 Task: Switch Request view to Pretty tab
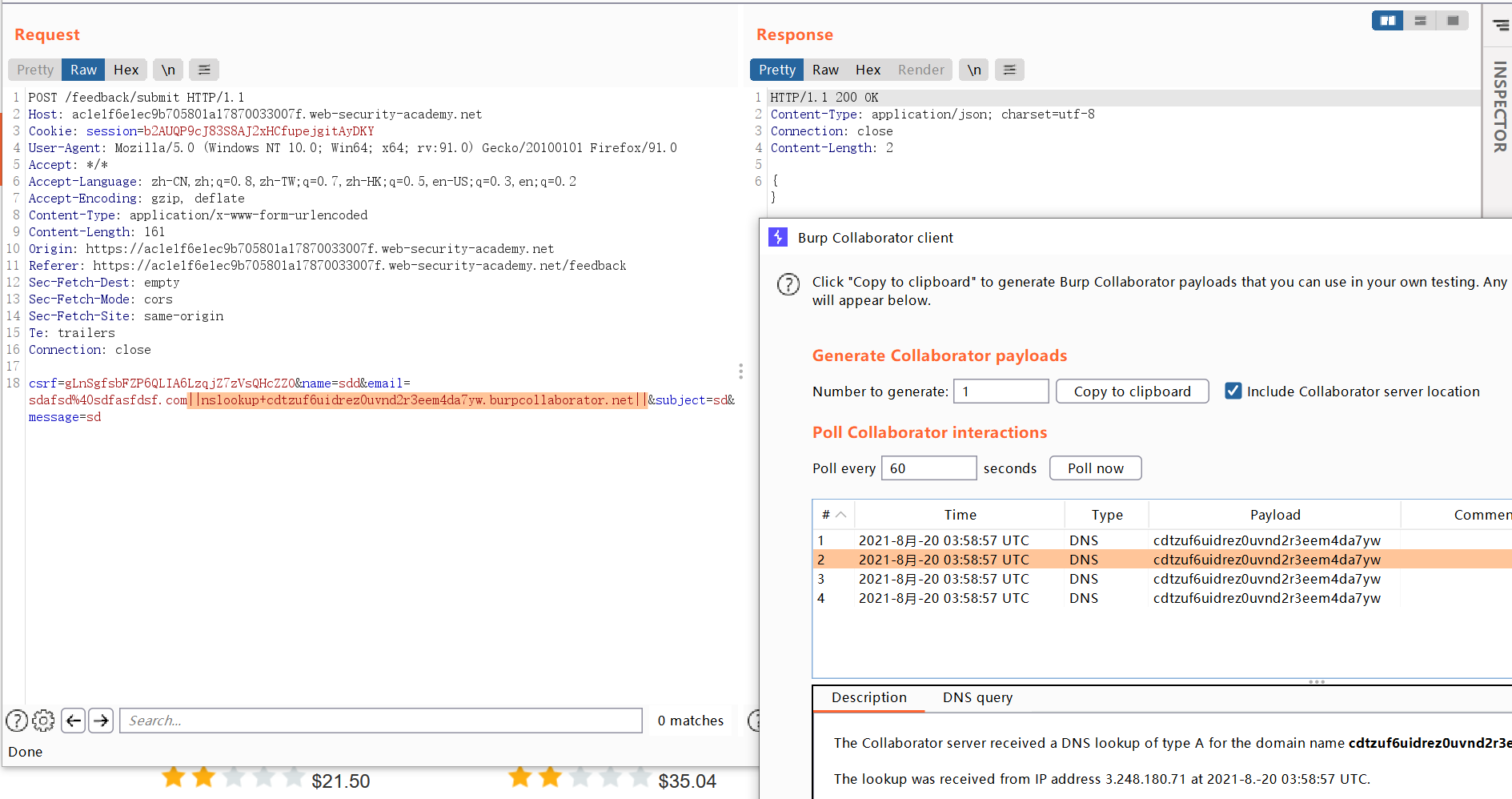coord(35,70)
